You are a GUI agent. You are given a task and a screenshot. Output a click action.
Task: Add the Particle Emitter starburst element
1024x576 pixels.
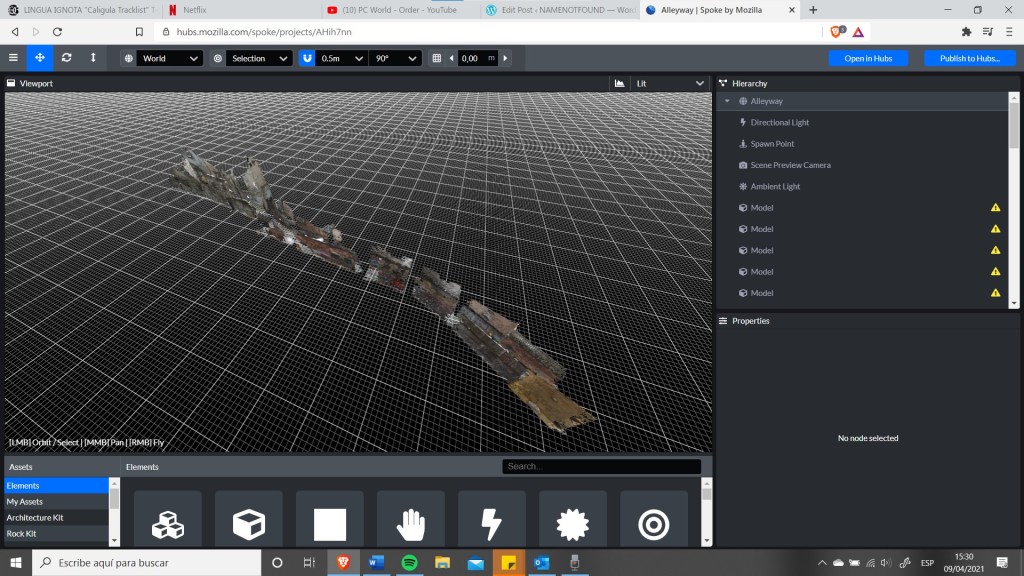click(x=572, y=523)
